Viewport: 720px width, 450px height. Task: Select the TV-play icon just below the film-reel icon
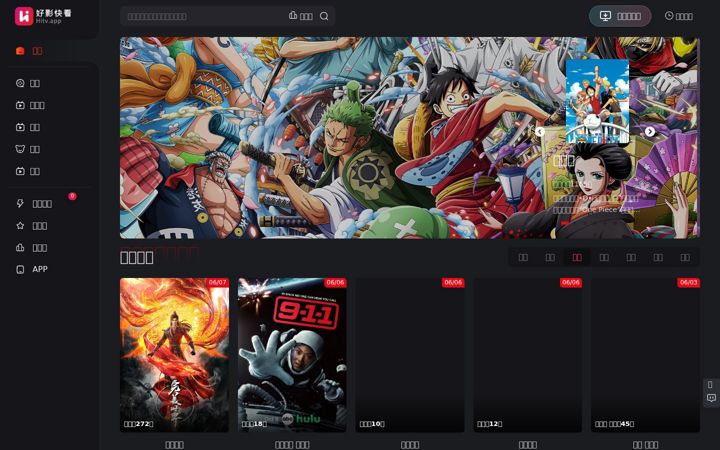coord(20,105)
